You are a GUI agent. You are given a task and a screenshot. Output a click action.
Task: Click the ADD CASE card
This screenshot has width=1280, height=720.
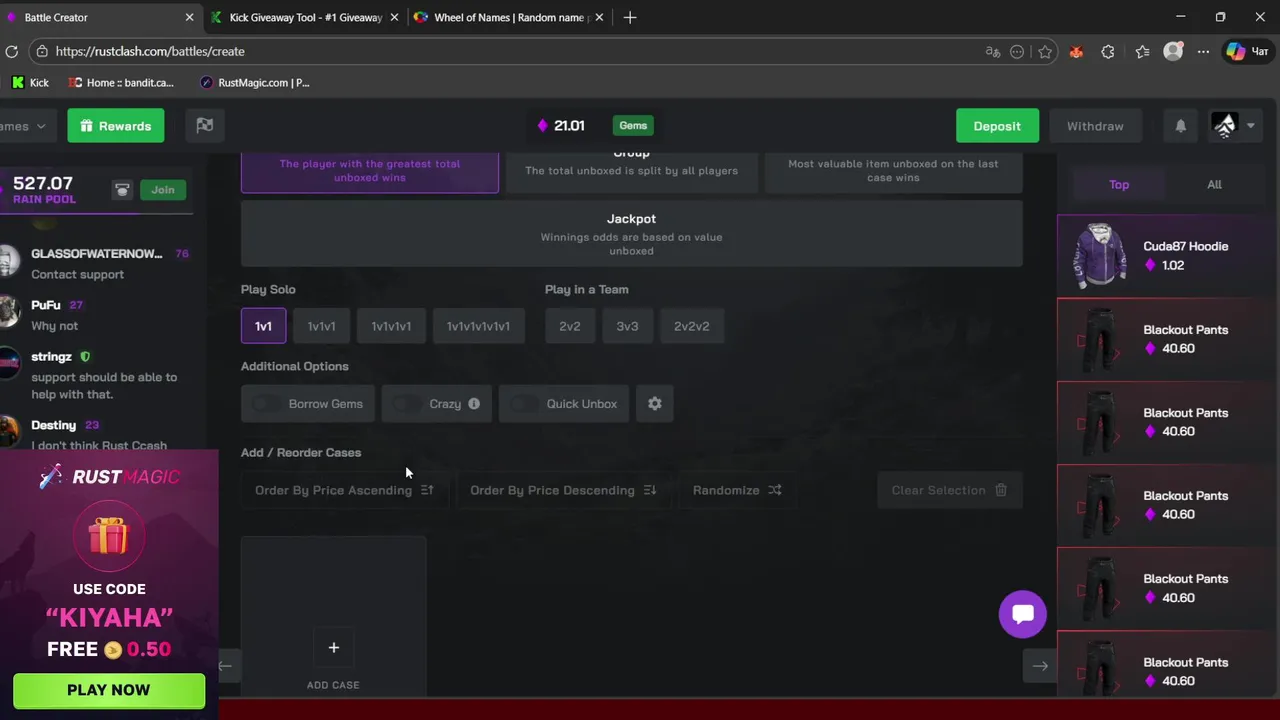point(333,617)
